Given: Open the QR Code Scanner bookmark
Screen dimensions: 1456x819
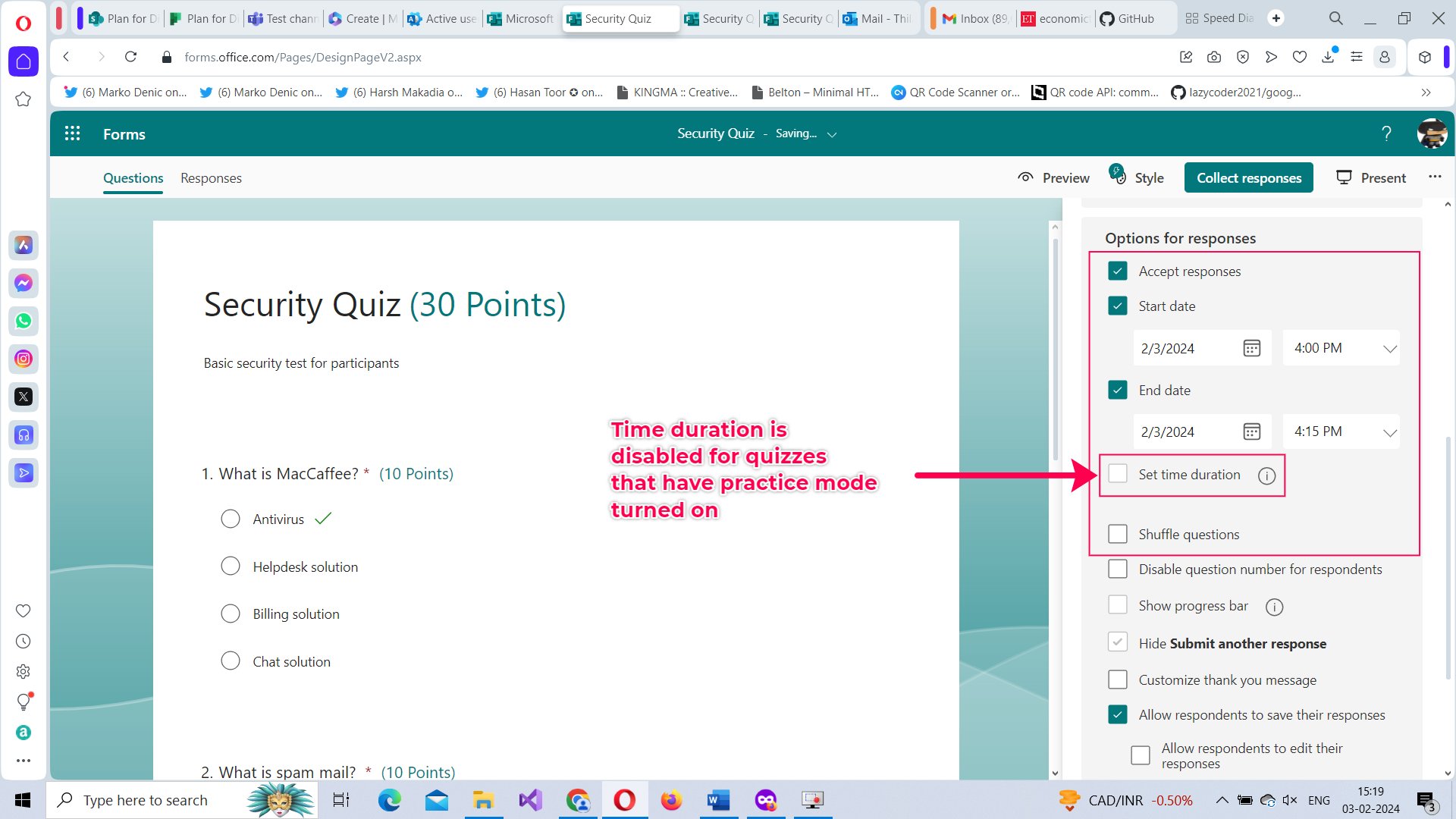Looking at the screenshot, I should 955,93.
